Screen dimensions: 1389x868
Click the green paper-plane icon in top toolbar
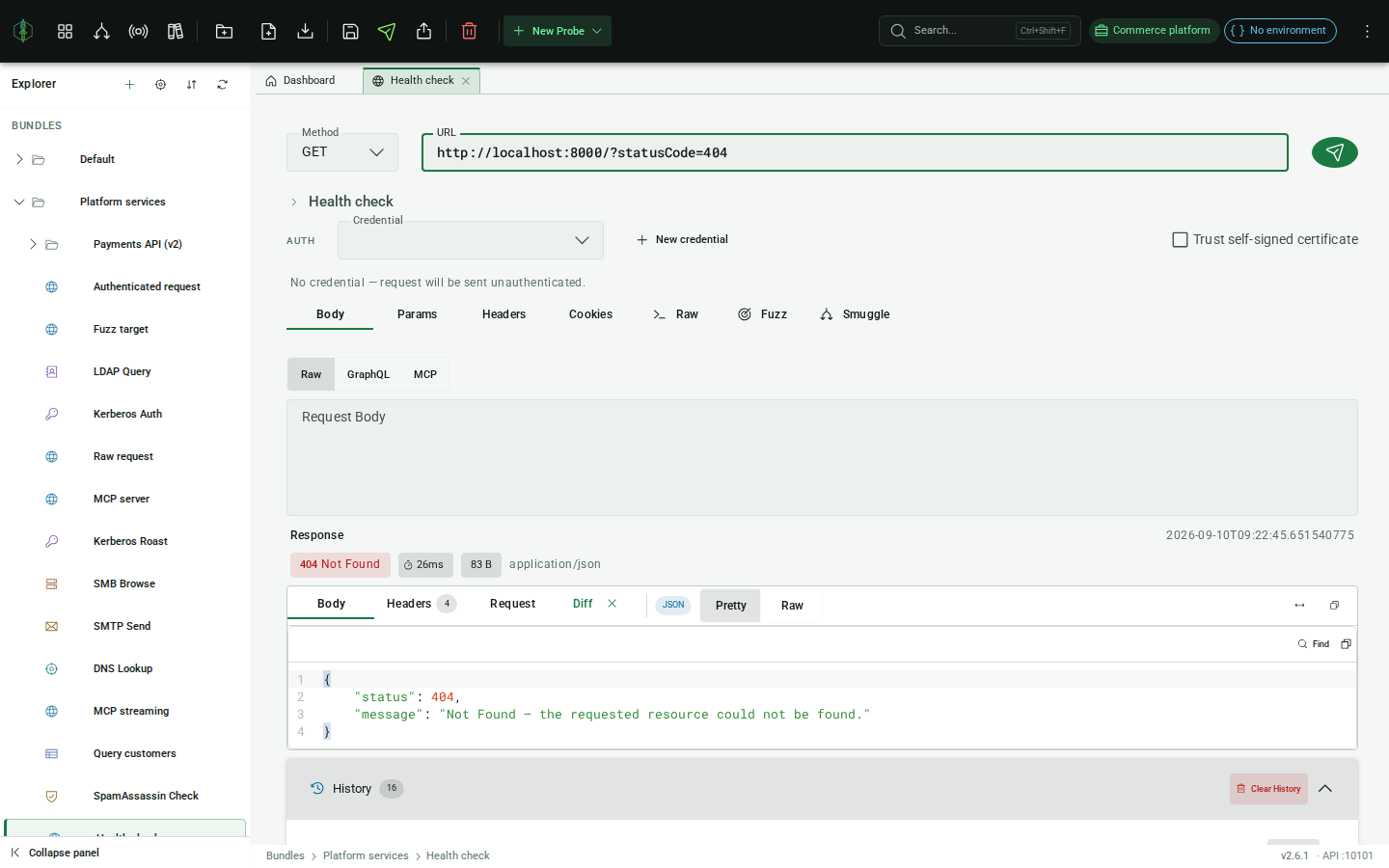point(387,31)
